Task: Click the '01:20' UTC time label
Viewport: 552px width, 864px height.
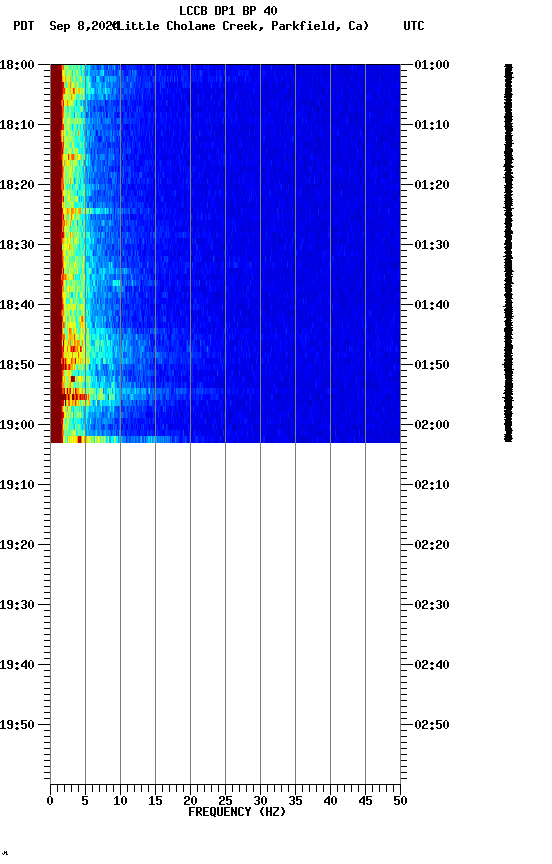Action: [x=432, y=185]
